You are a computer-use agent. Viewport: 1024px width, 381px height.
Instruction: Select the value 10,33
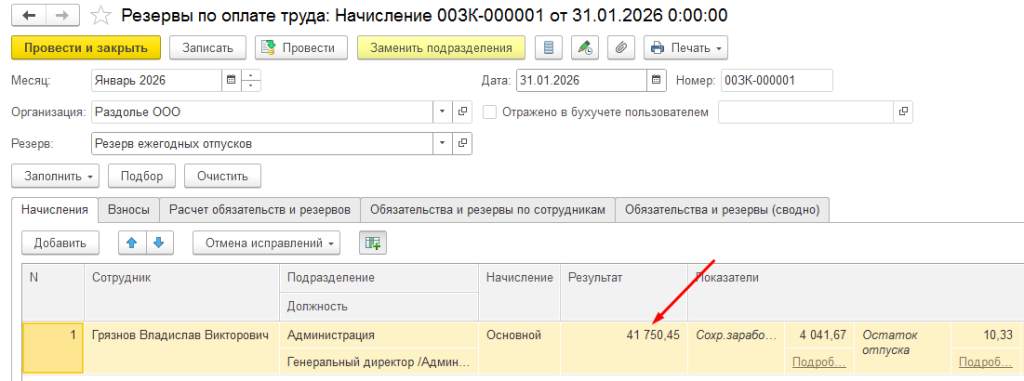coord(986,335)
